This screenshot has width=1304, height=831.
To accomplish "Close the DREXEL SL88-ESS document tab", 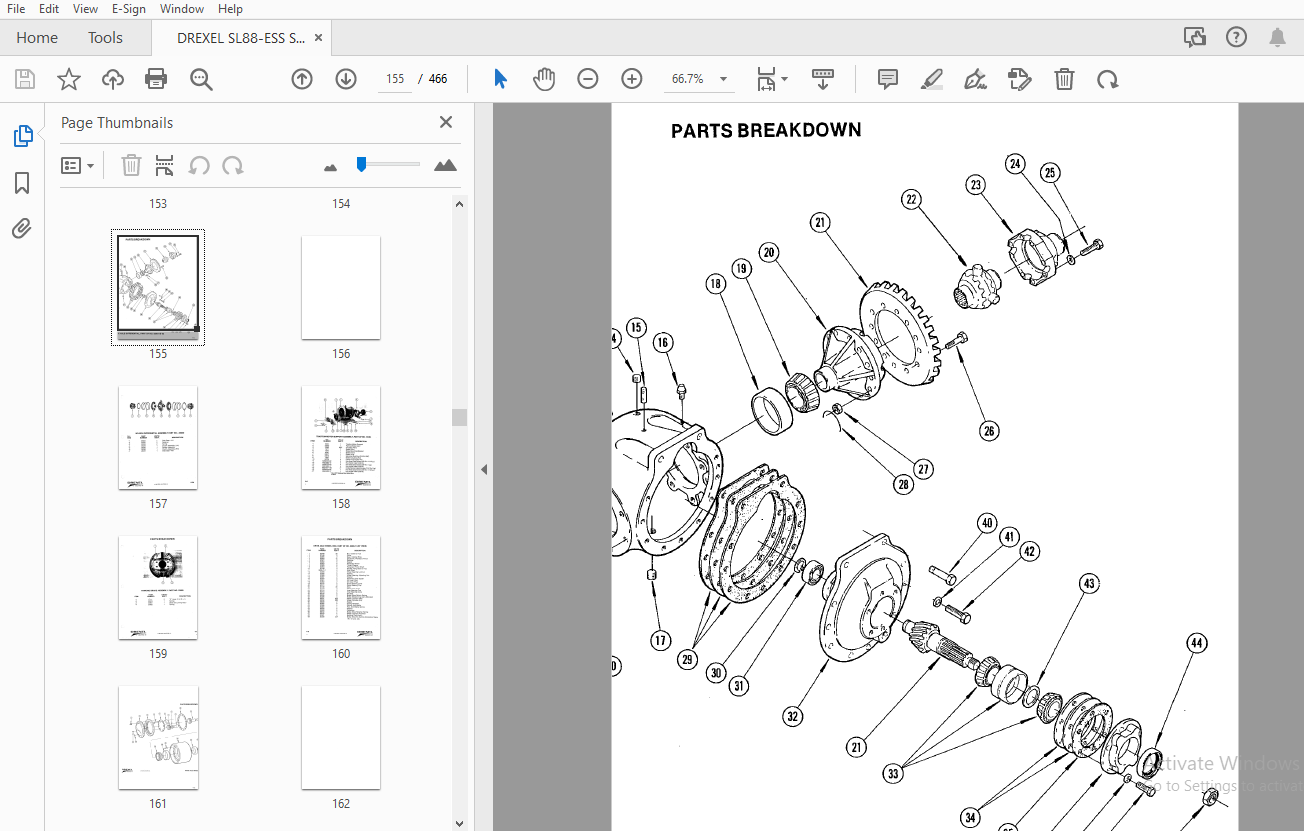I will (x=319, y=38).
